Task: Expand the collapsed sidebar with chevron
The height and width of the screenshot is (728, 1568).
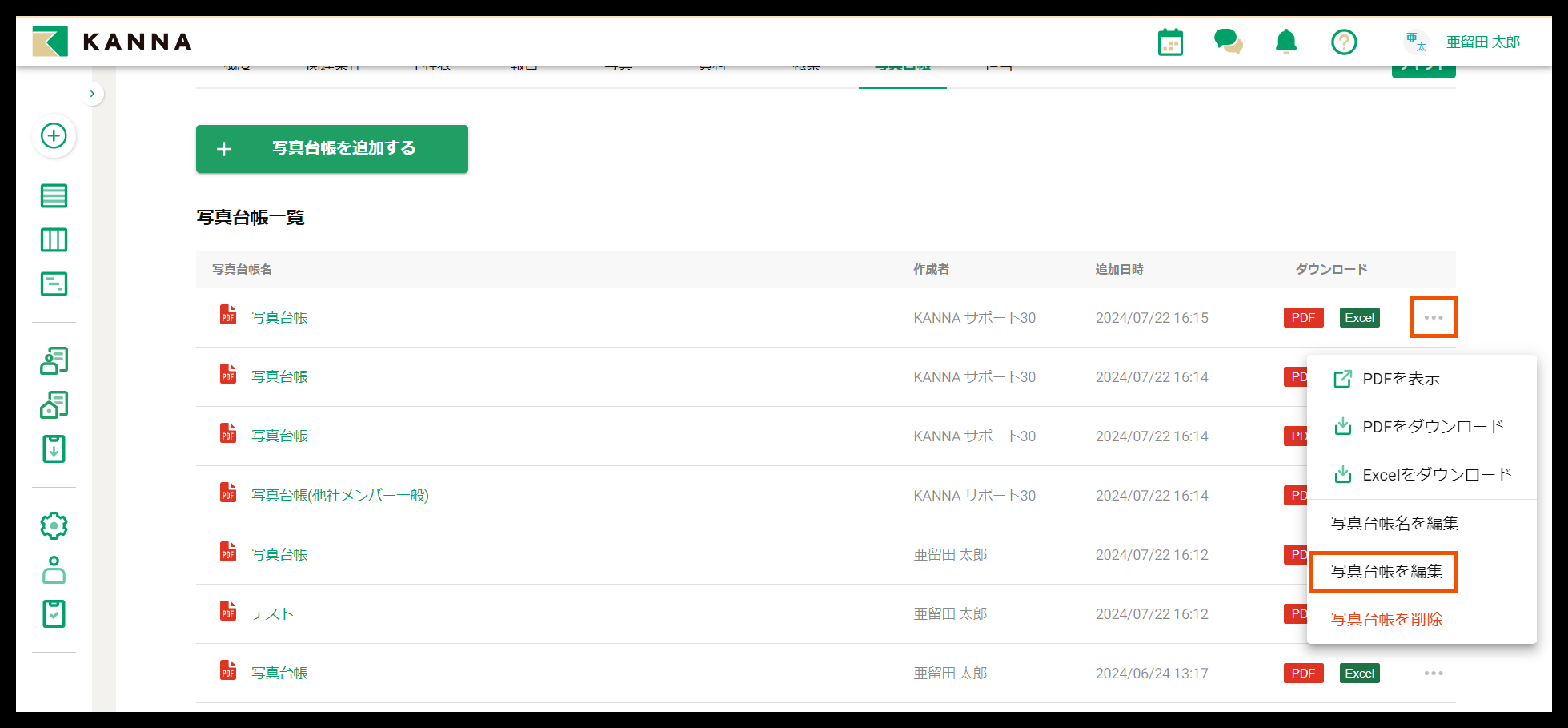Action: tap(92, 94)
